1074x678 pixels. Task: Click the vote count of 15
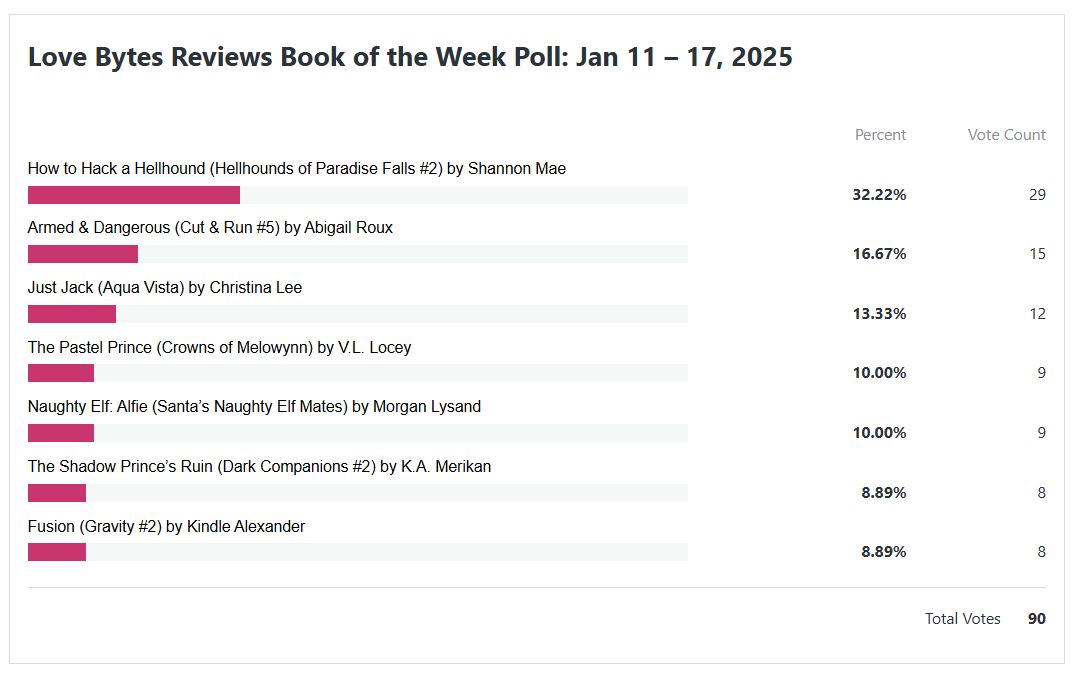click(1037, 254)
